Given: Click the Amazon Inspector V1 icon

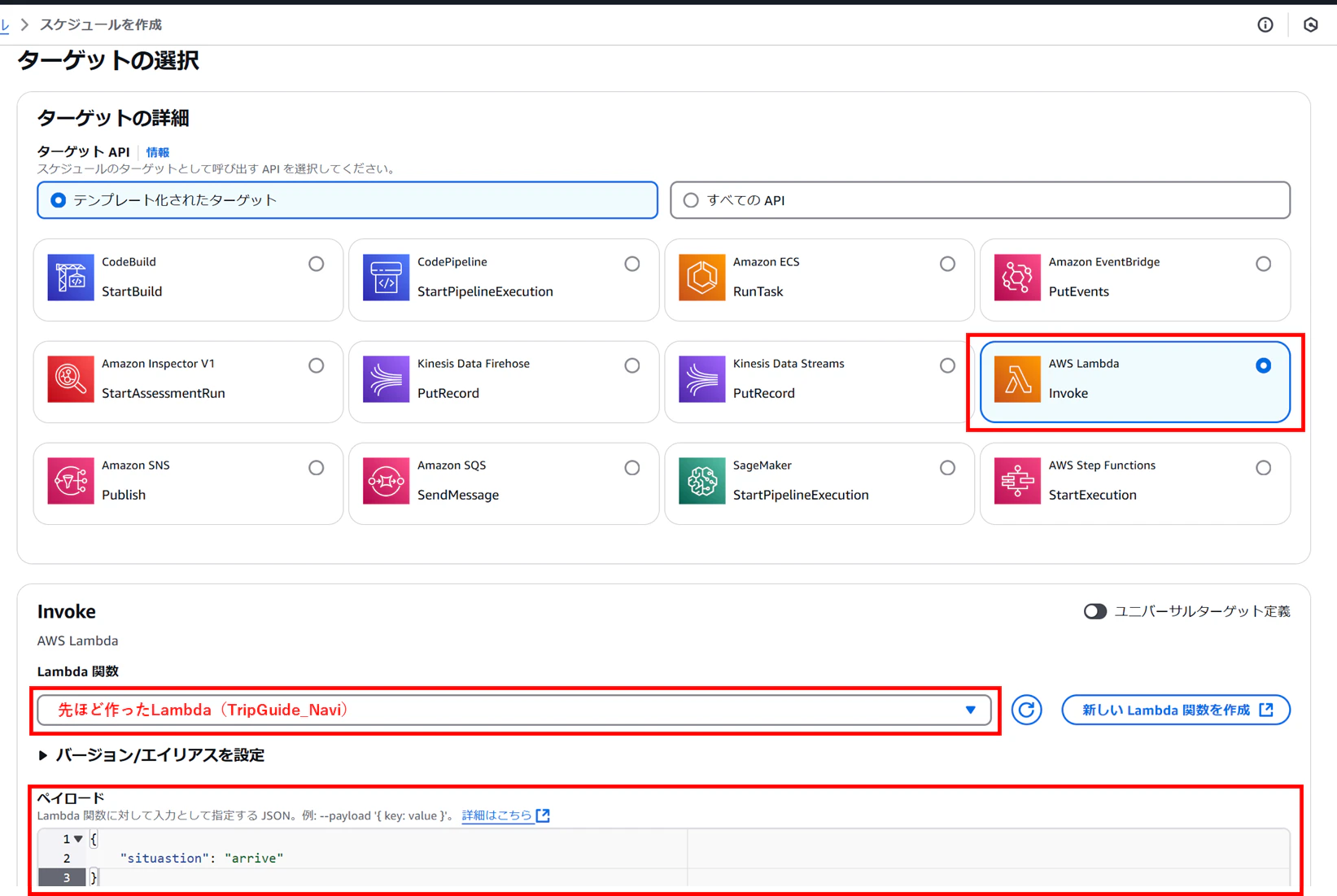Looking at the screenshot, I should [70, 379].
